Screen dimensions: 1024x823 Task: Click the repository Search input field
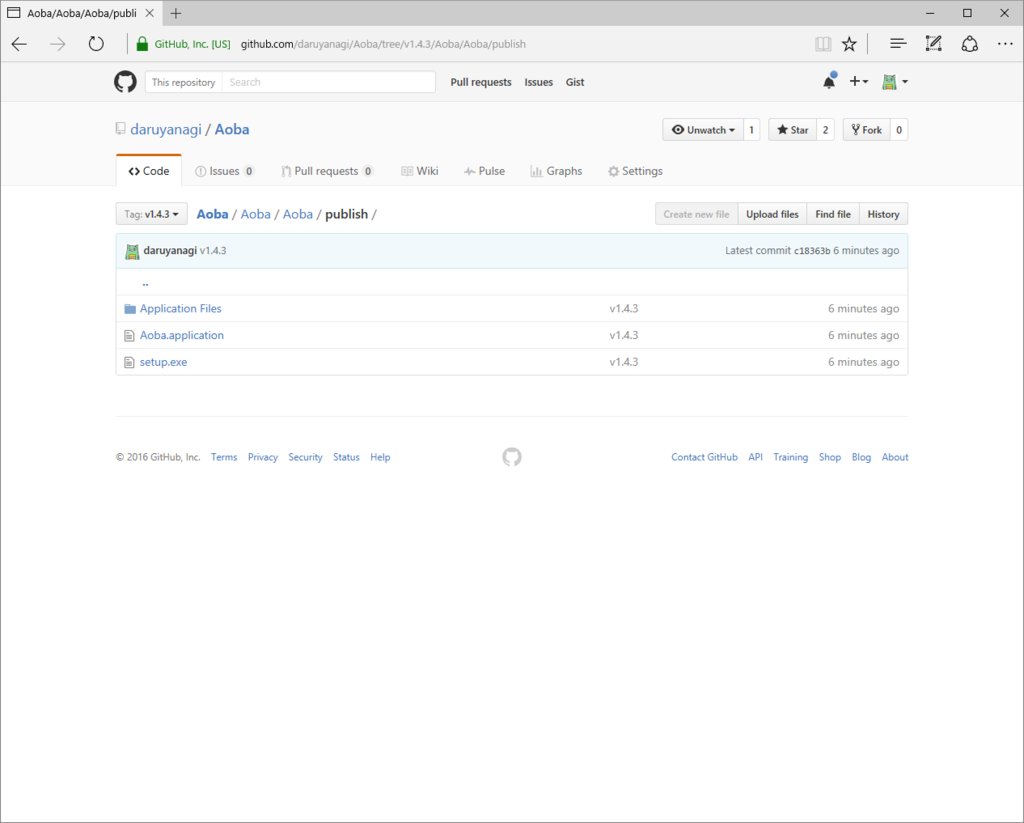[x=328, y=82]
